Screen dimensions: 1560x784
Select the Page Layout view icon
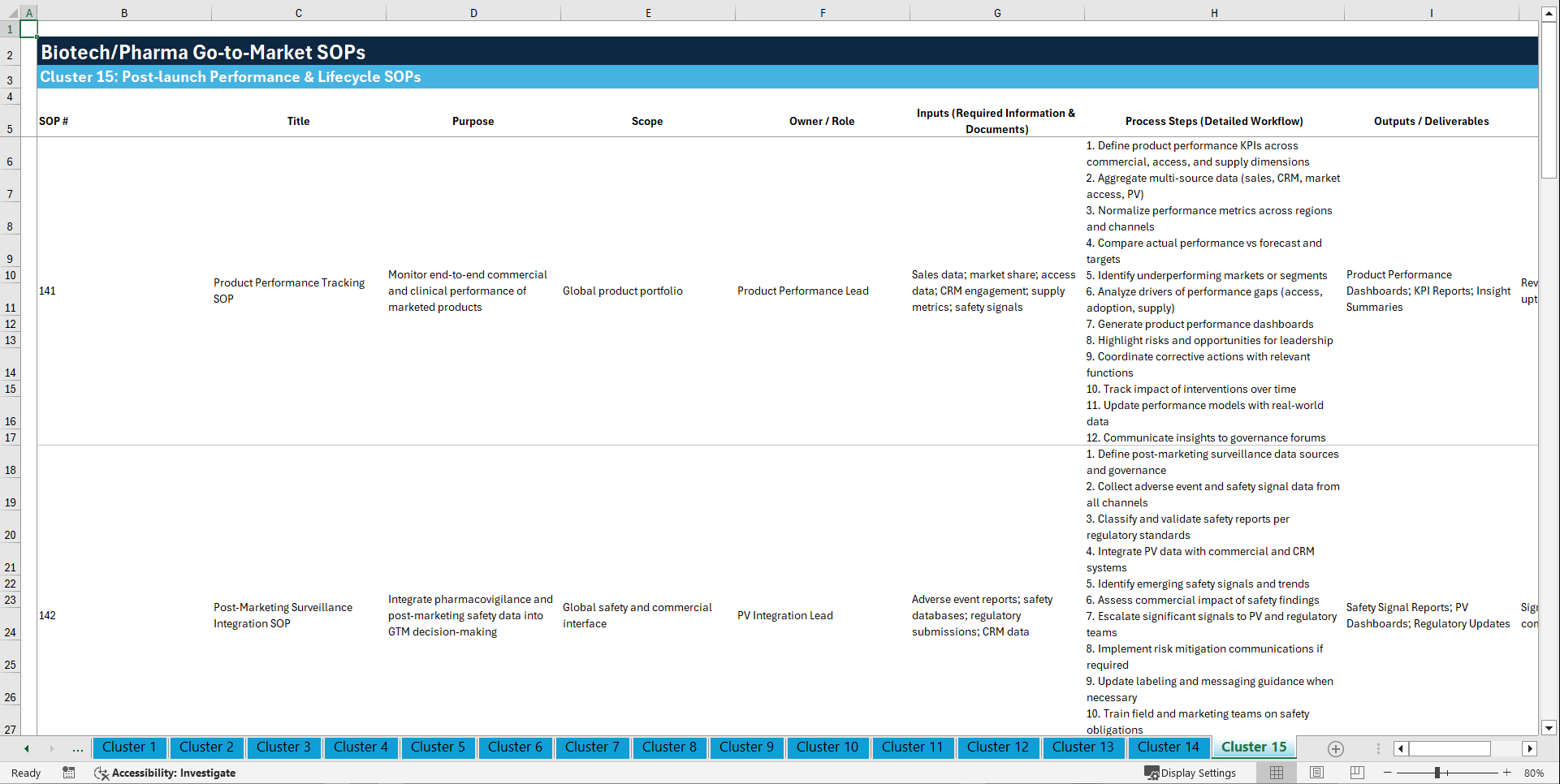1316,773
